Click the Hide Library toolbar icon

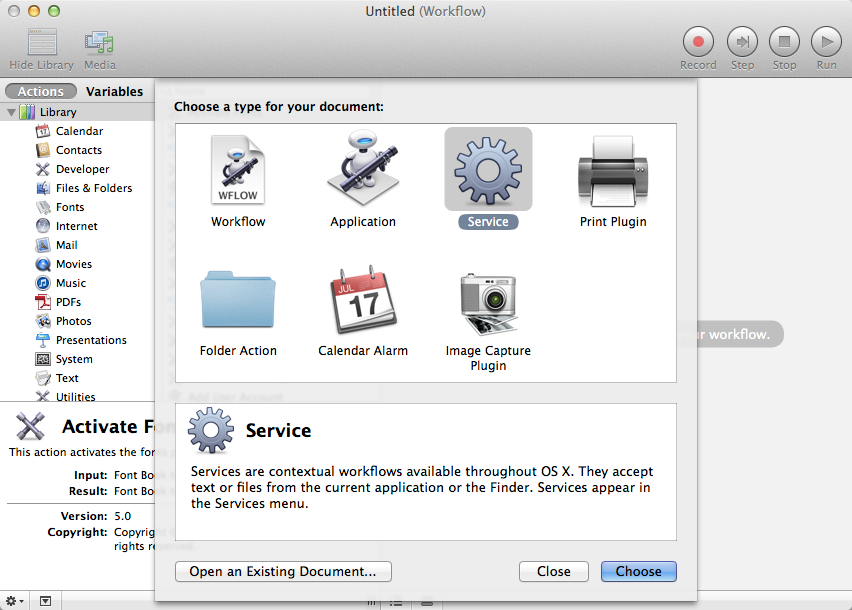coord(42,42)
